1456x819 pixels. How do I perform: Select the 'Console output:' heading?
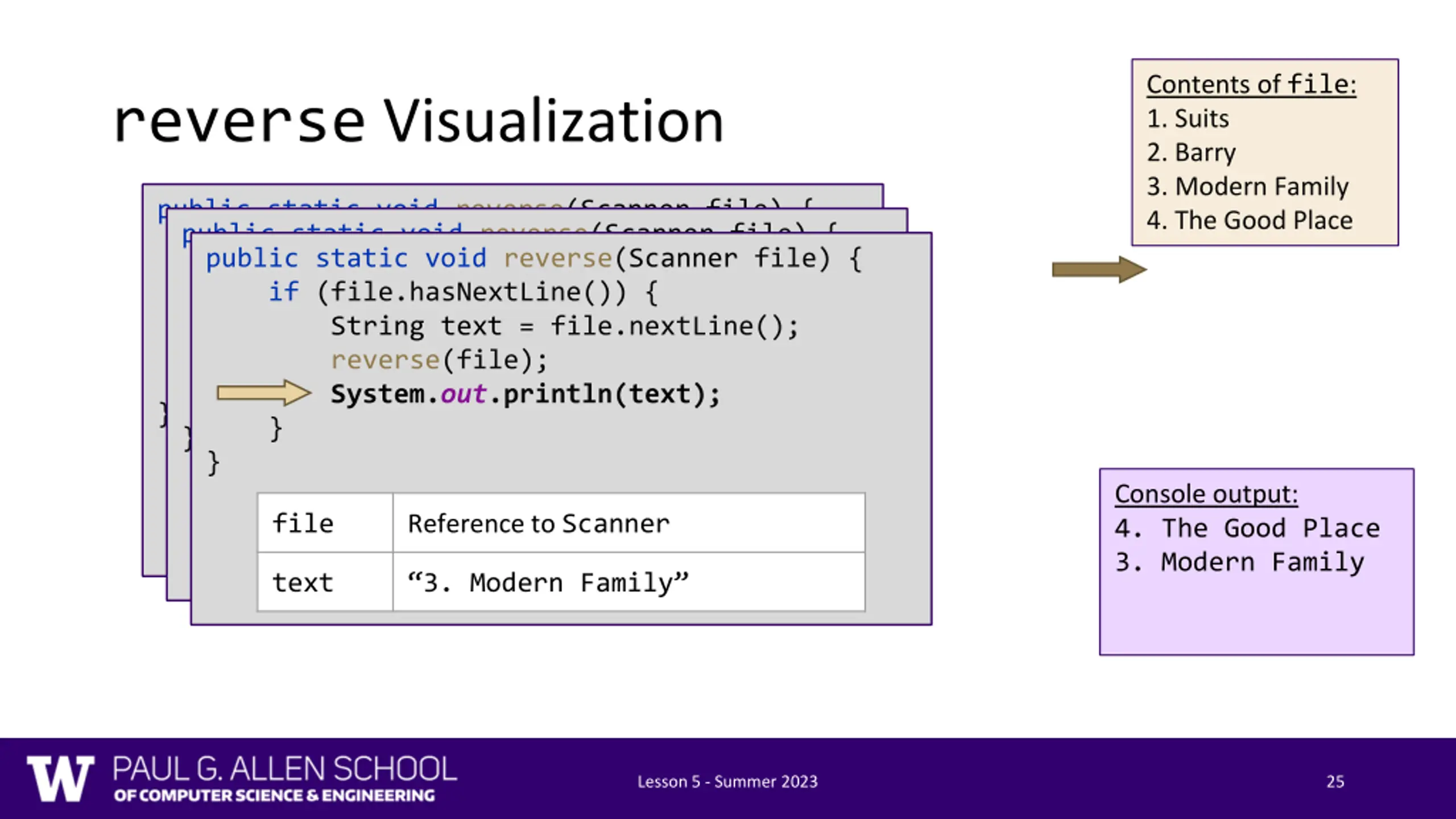(x=1206, y=494)
